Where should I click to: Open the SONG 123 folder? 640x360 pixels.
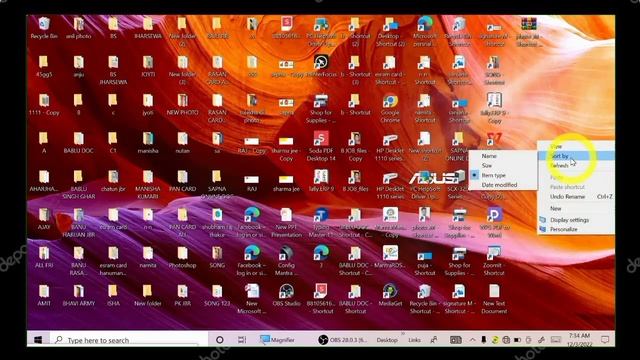pyautogui.click(x=217, y=296)
